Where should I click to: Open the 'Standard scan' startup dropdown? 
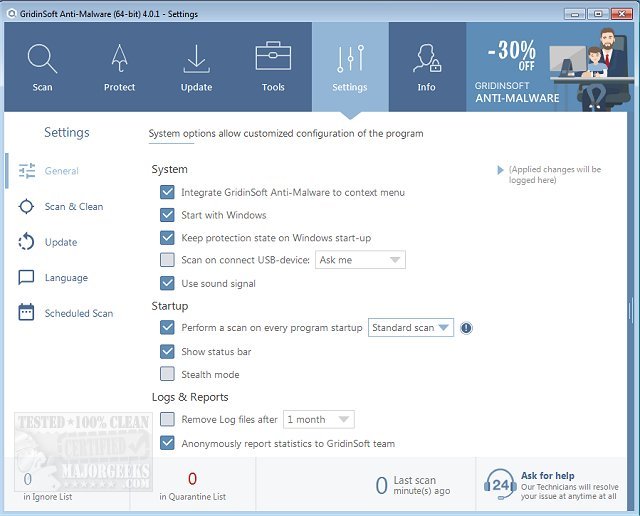[411, 328]
